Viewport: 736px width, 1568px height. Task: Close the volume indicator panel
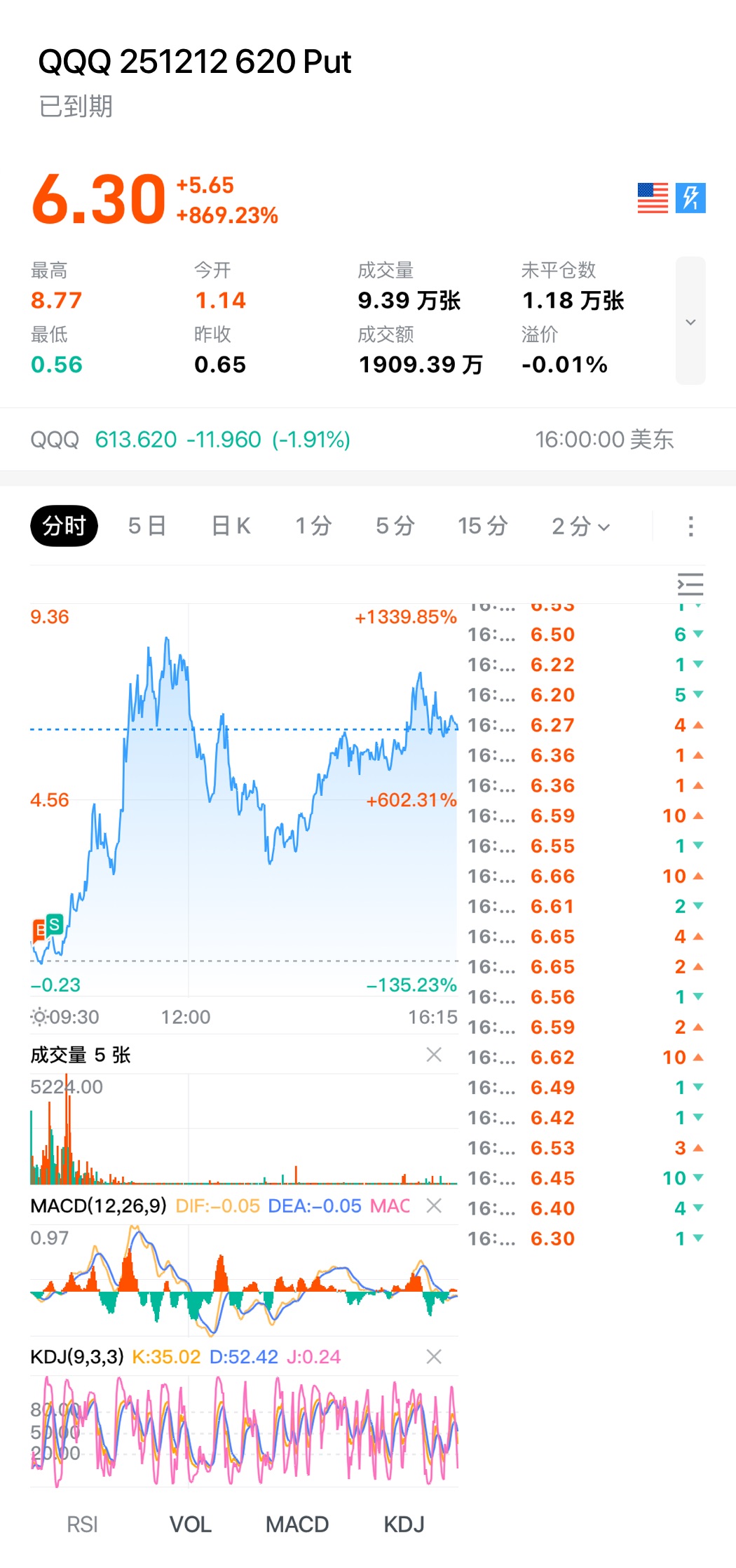pos(434,1055)
